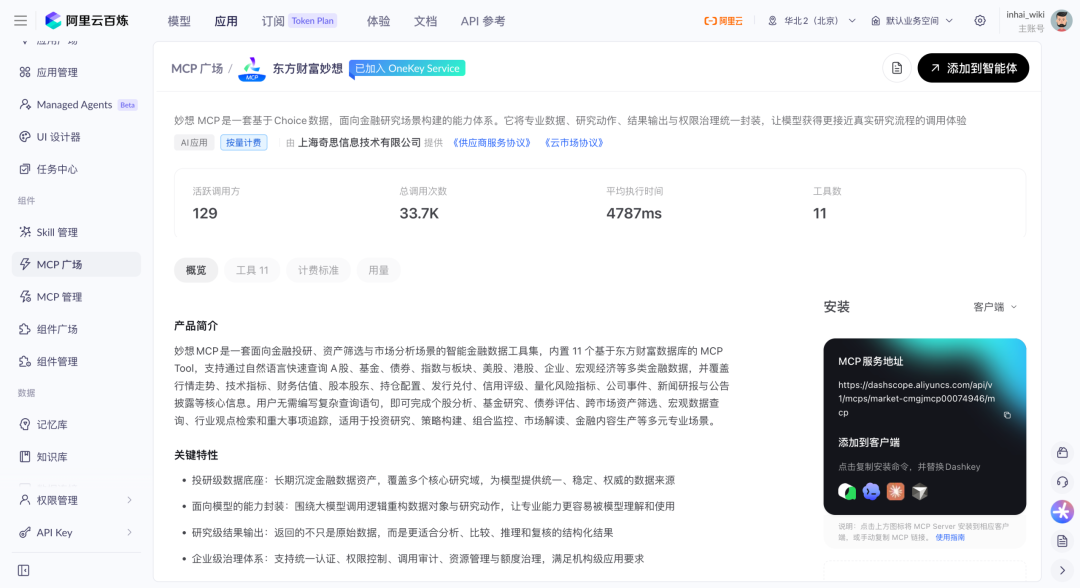This screenshot has height=588, width=1080.
Task: Collapse the floating tools with arrow
Action: [x=1062, y=570]
